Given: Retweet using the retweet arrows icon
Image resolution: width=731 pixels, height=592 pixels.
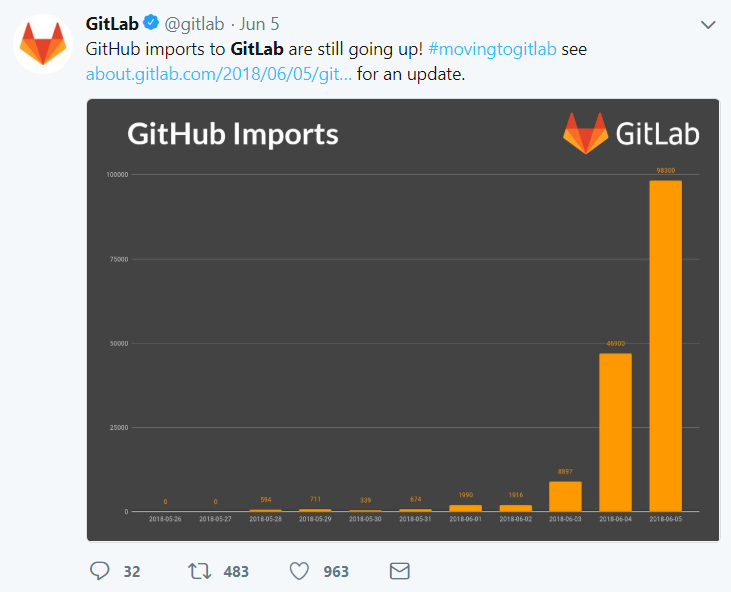Looking at the screenshot, I should [x=199, y=571].
